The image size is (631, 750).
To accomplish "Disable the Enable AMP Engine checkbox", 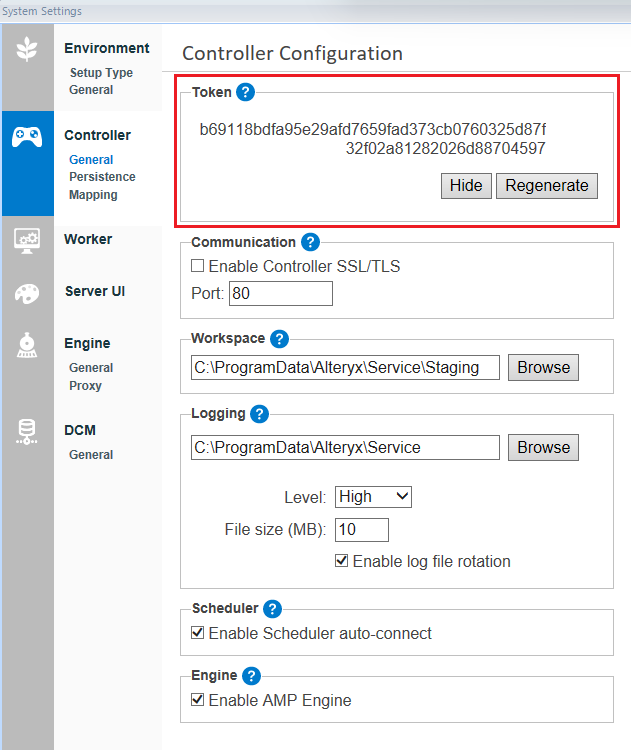I will [x=198, y=700].
